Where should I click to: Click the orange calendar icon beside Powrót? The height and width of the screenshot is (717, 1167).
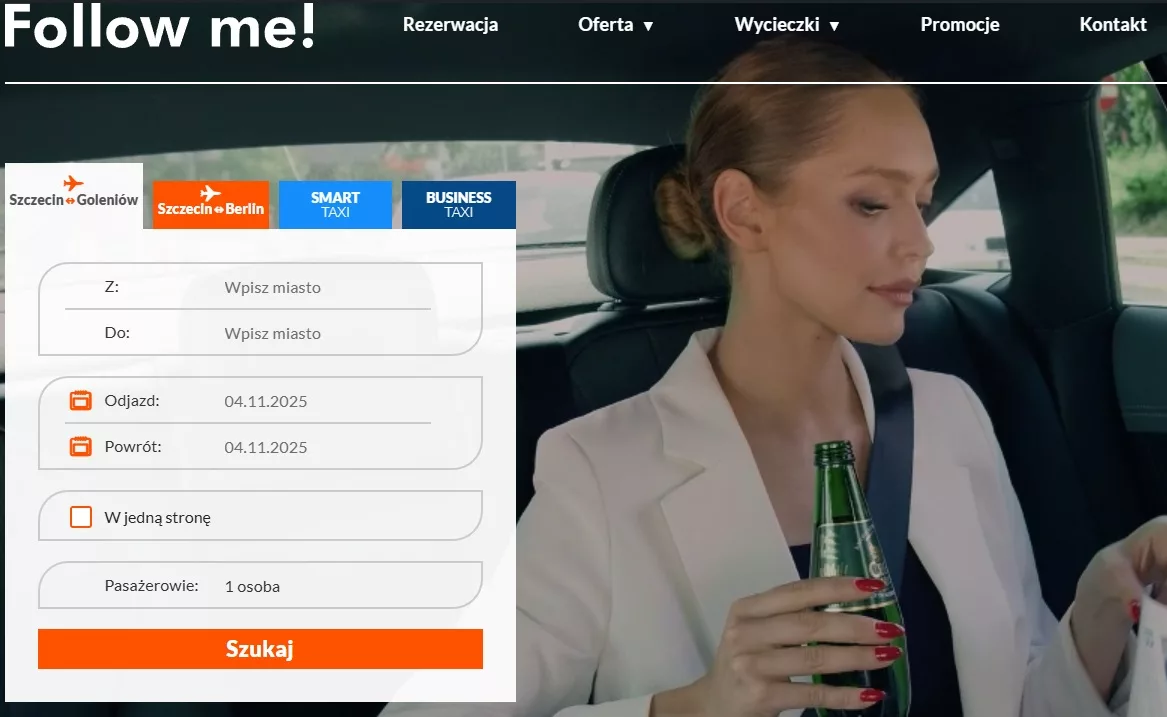coord(81,447)
